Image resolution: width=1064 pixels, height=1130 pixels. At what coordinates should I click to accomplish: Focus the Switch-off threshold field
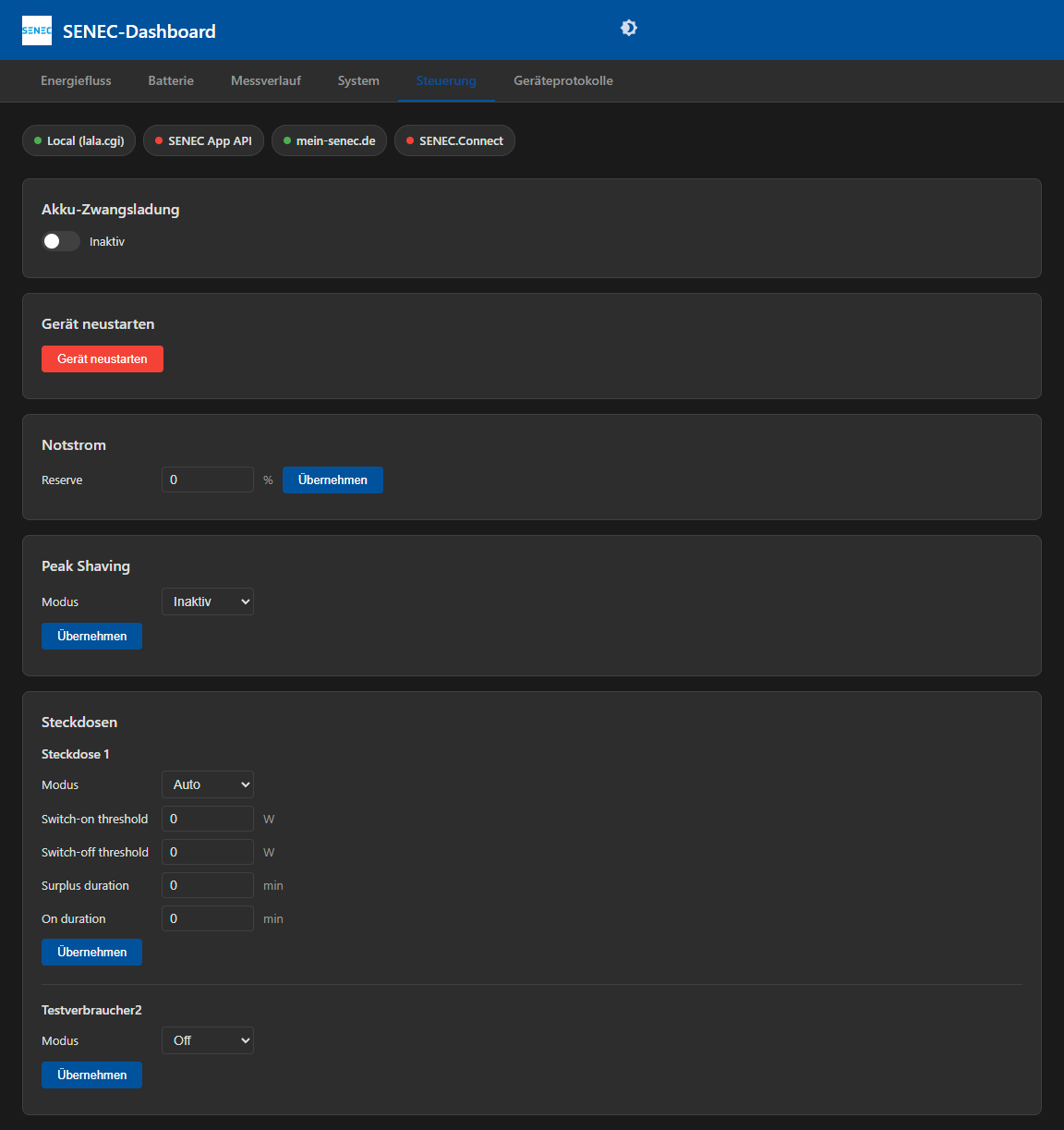tap(208, 852)
